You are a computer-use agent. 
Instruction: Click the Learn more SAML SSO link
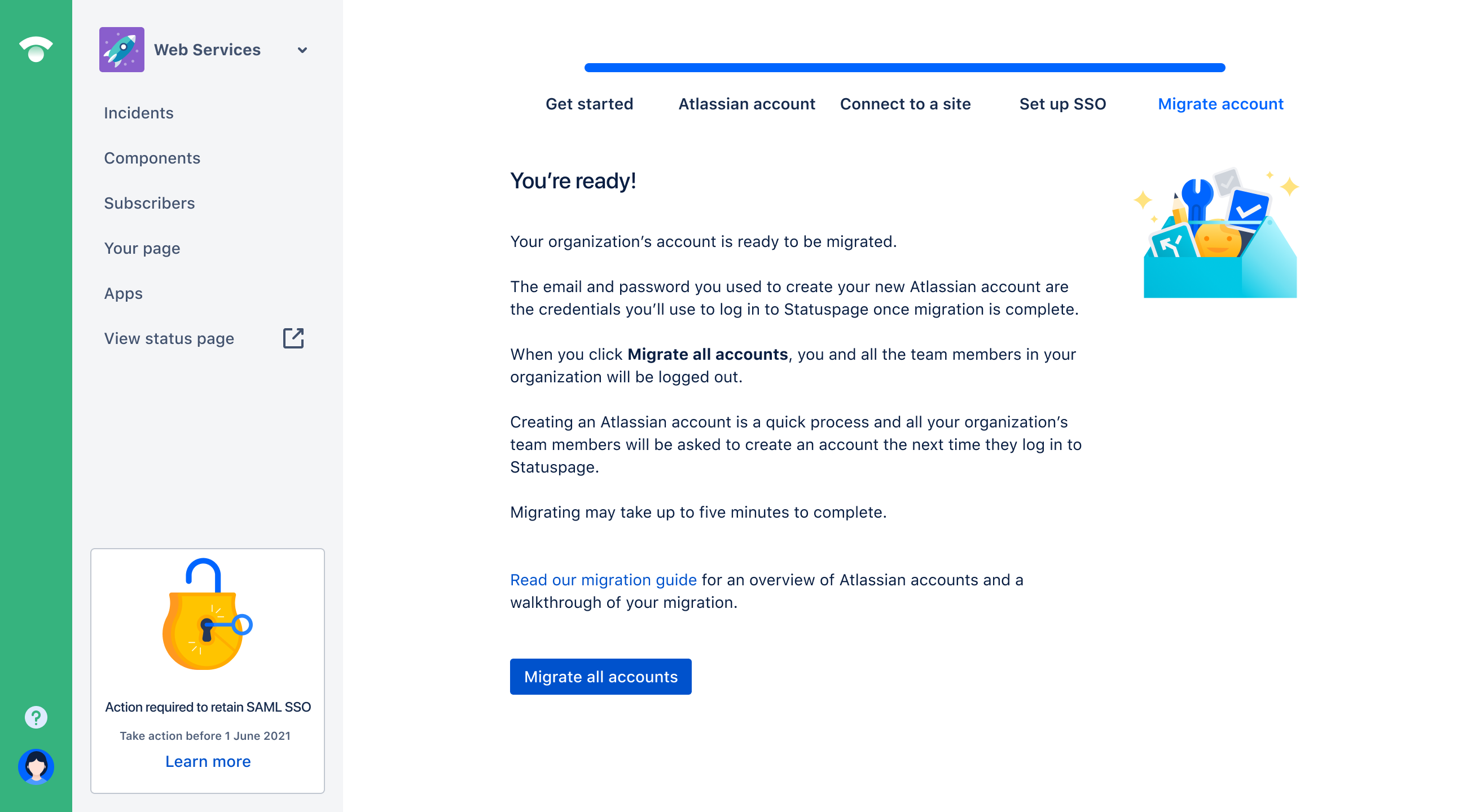pyautogui.click(x=208, y=761)
